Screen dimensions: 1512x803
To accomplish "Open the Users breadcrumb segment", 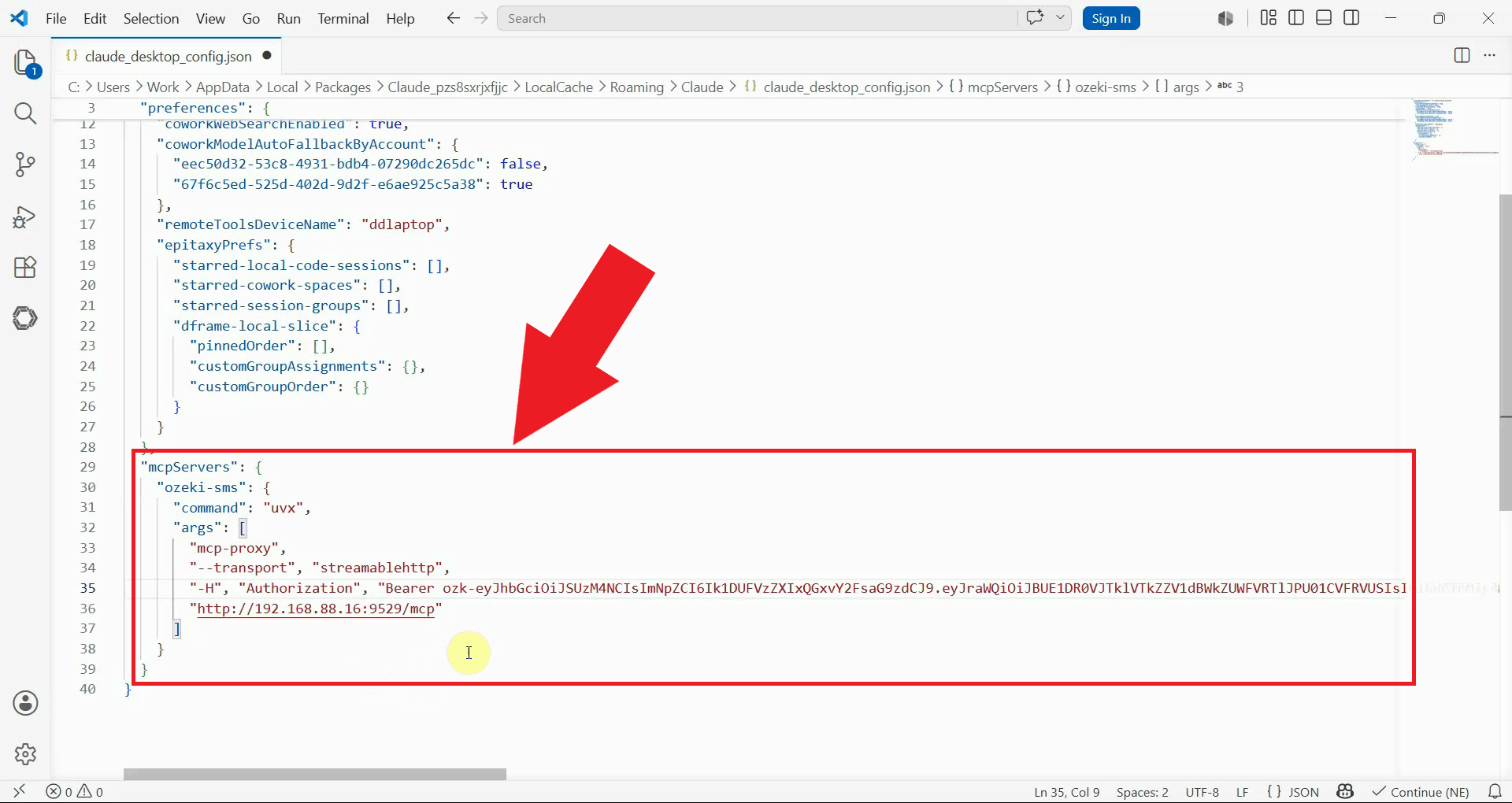I will coord(113,87).
